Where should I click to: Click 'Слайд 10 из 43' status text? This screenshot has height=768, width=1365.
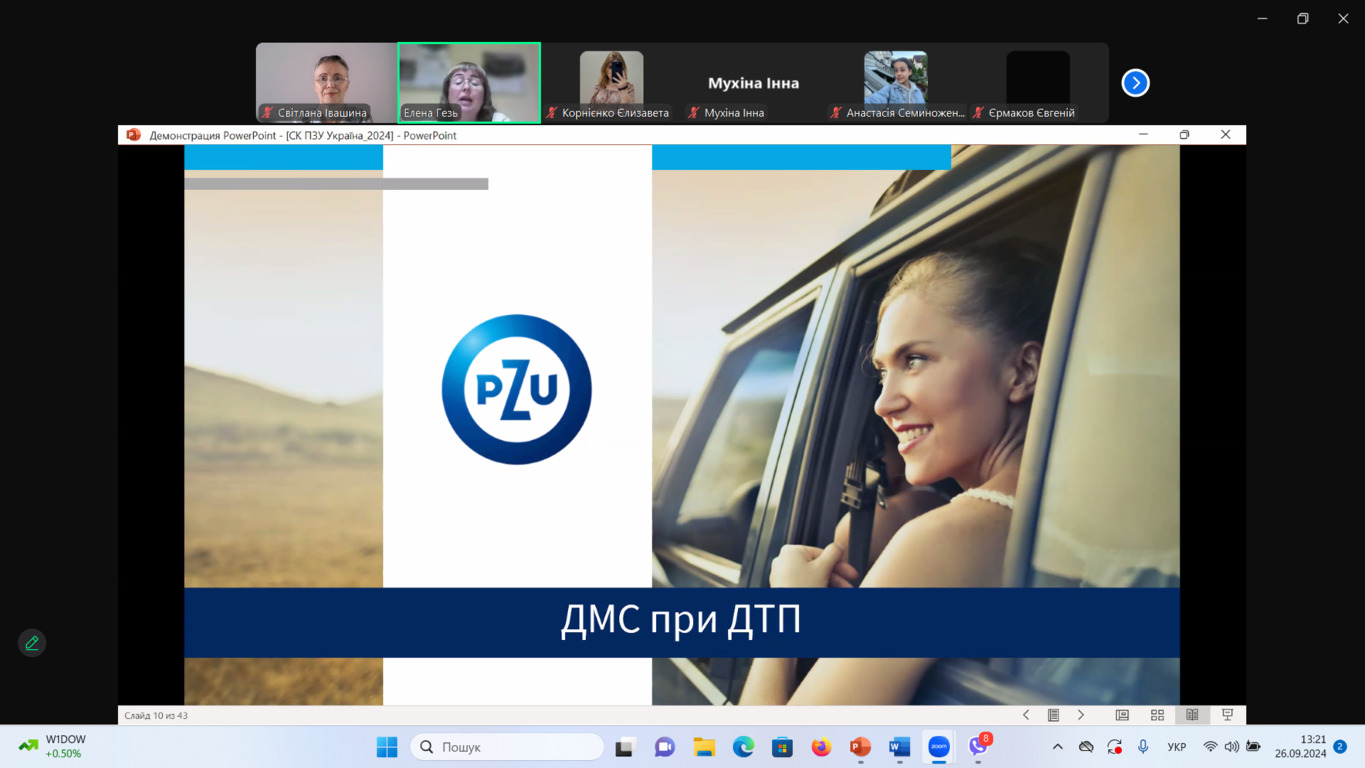(156, 716)
